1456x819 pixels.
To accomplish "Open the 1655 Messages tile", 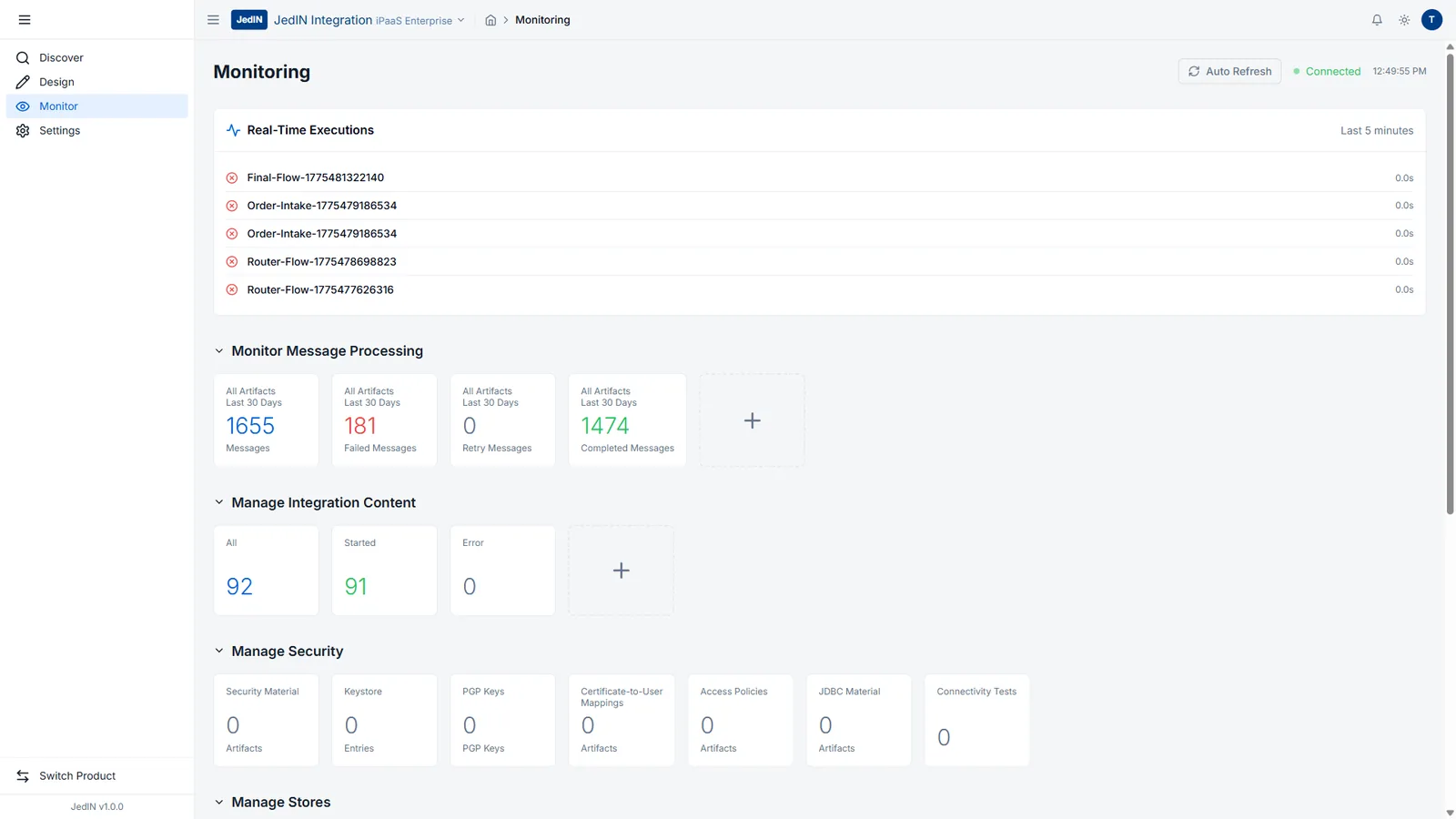I will [x=266, y=420].
